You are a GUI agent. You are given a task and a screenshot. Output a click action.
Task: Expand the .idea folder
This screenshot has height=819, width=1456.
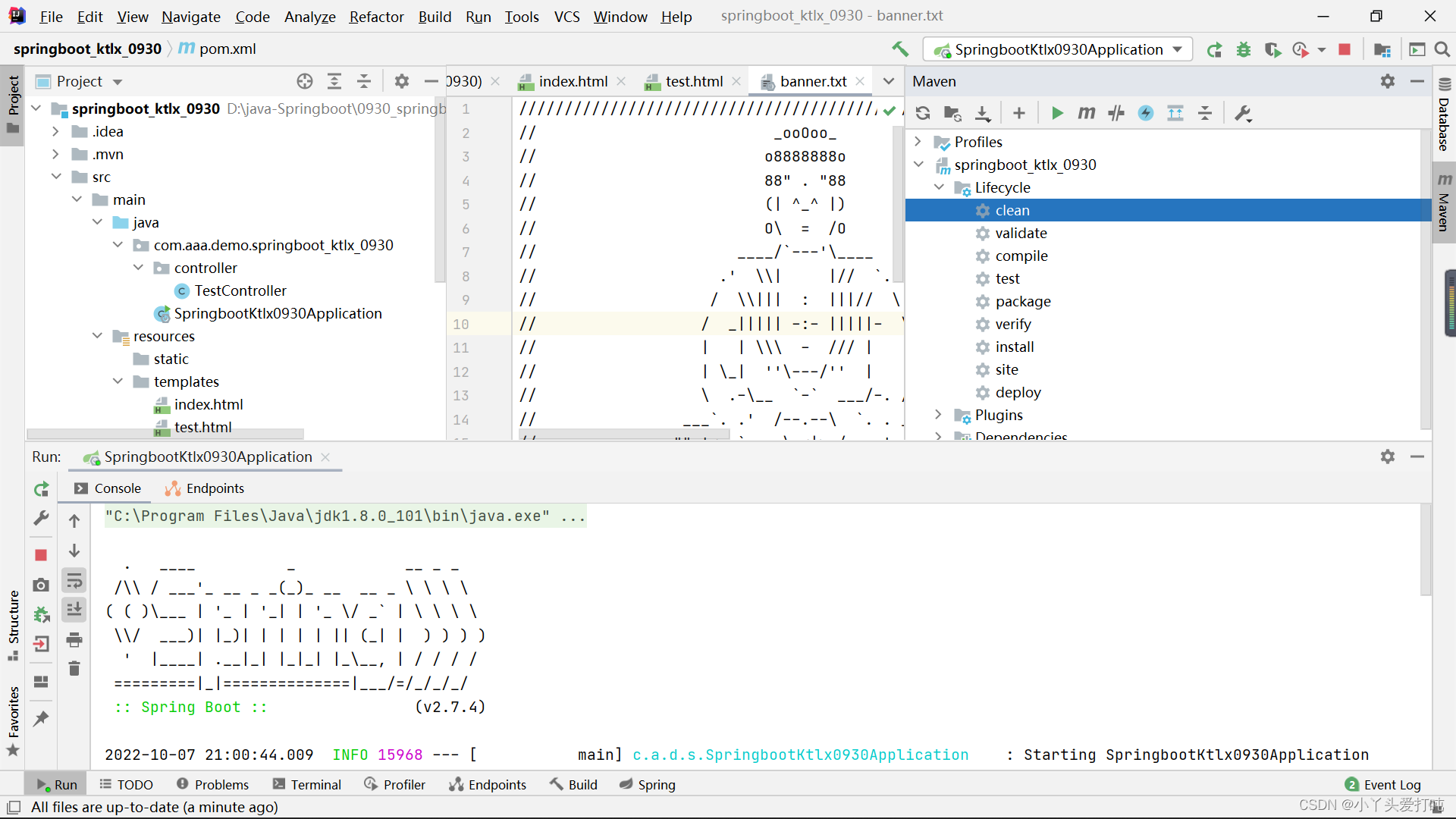pos(55,132)
